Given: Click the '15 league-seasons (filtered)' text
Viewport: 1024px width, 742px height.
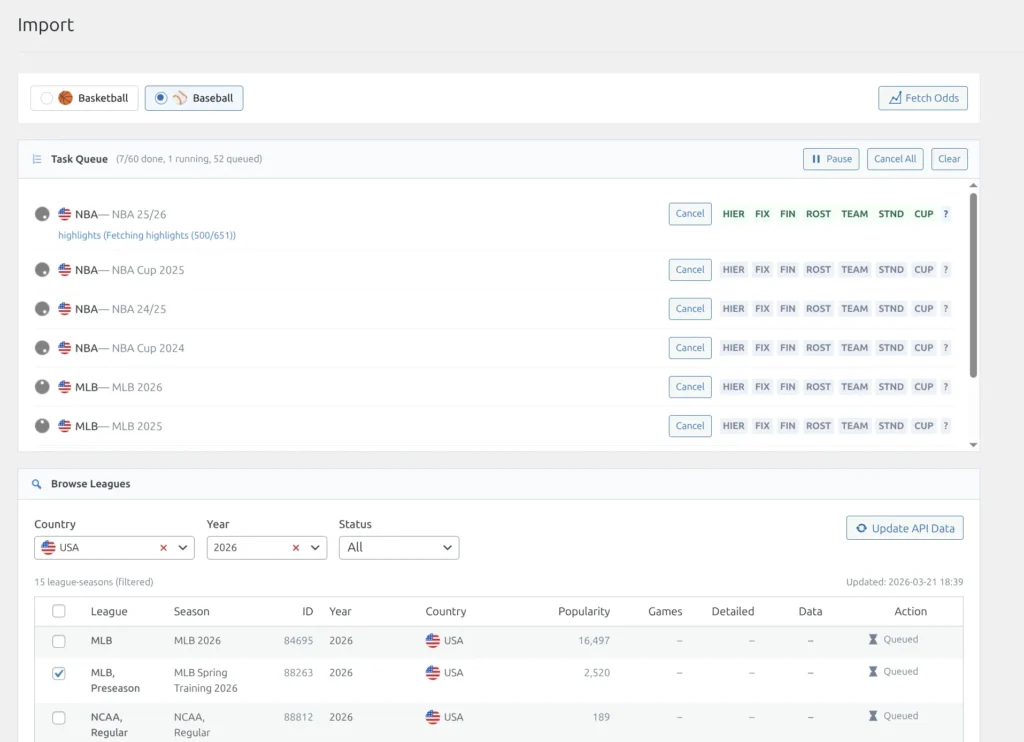Looking at the screenshot, I should click(94, 582).
